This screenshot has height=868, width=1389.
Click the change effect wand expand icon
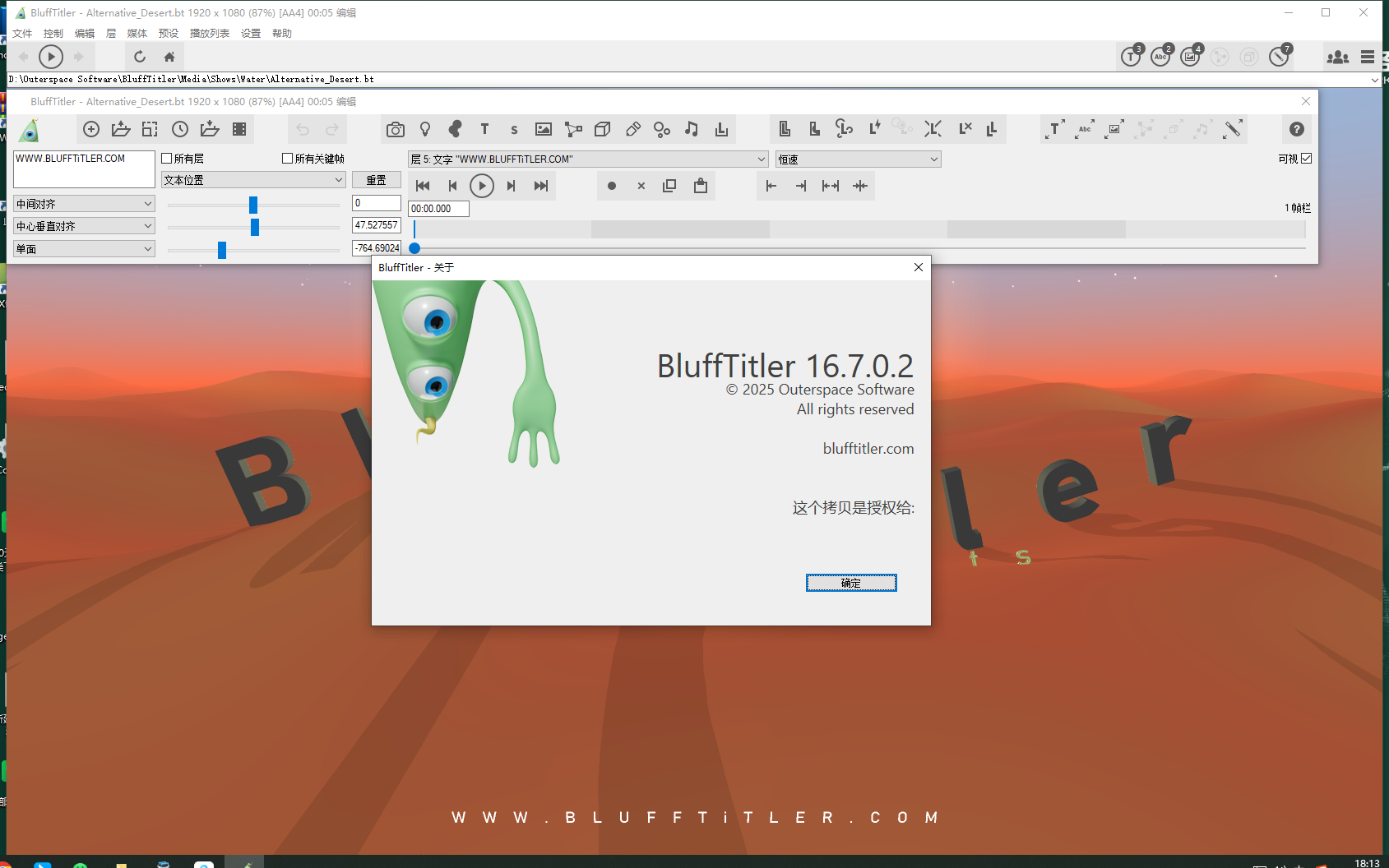tap(1233, 129)
